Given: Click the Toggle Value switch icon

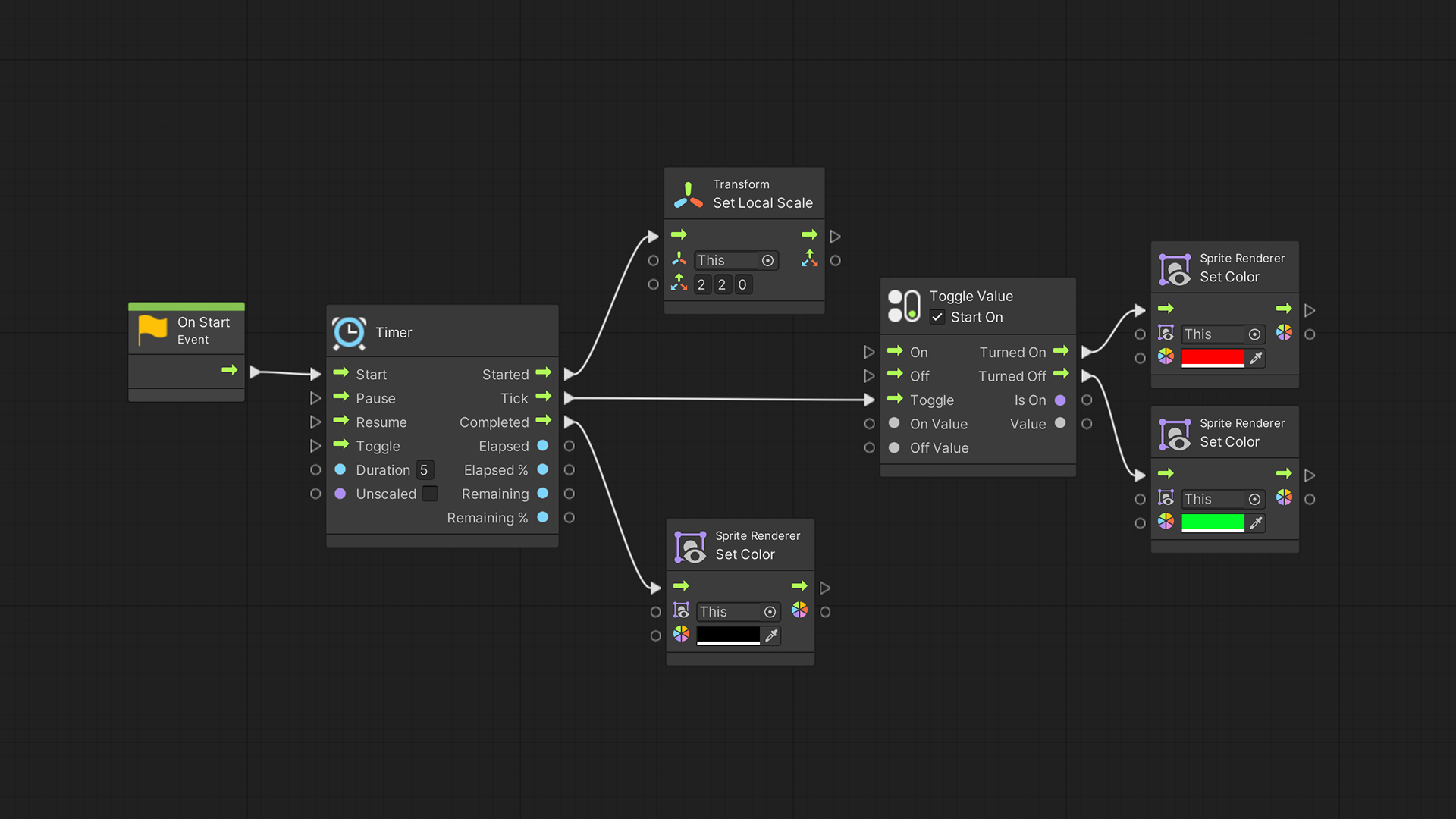Looking at the screenshot, I should click(903, 306).
